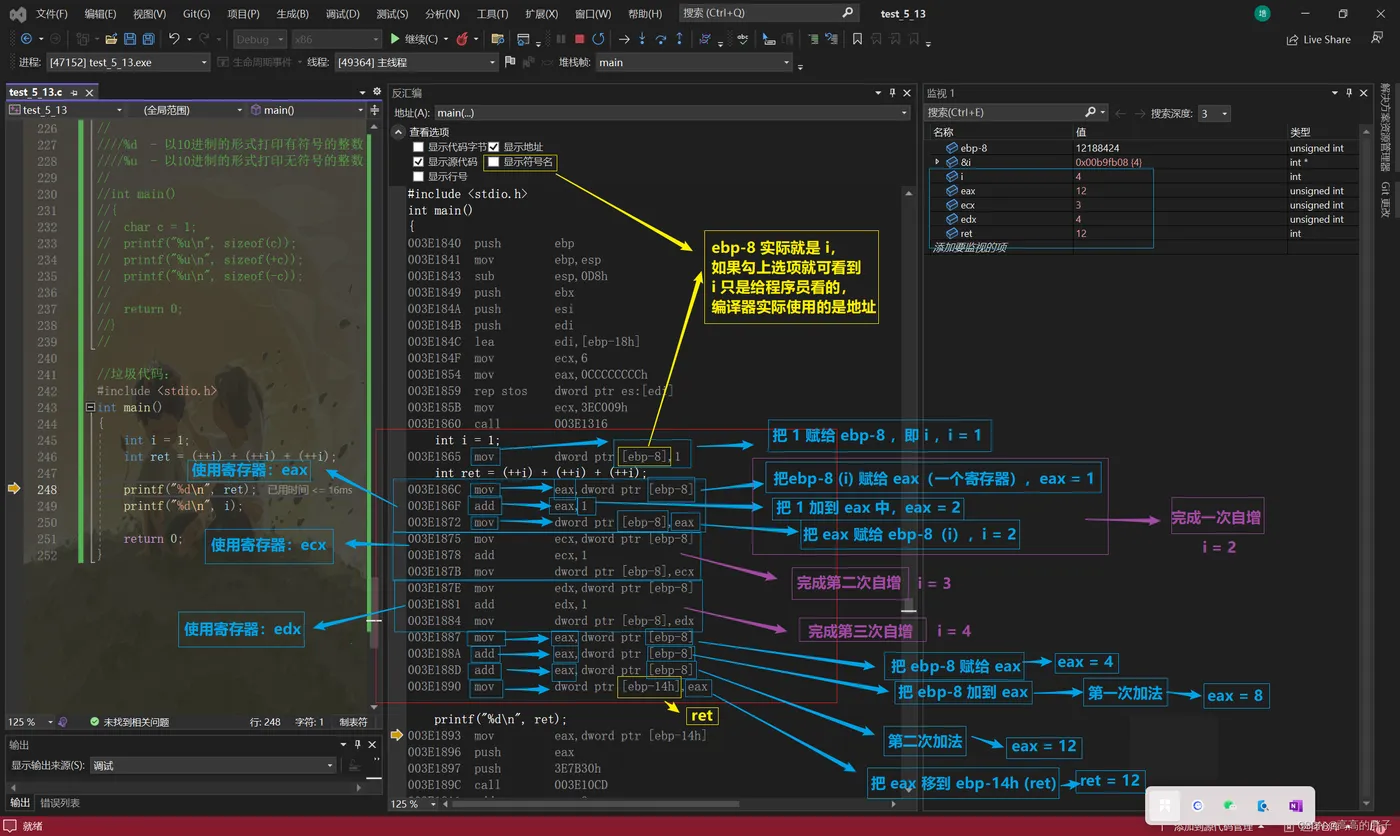Image resolution: width=1400 pixels, height=836 pixels.
Task: Expand the &i watch row
Action: 937,162
